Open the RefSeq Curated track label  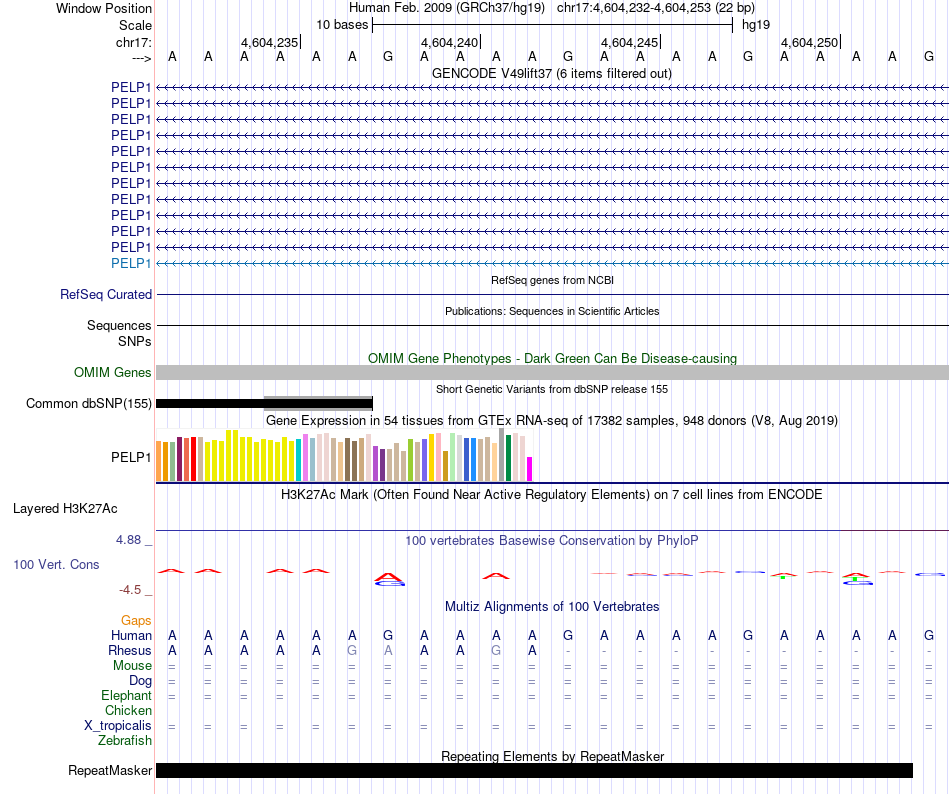(105, 294)
